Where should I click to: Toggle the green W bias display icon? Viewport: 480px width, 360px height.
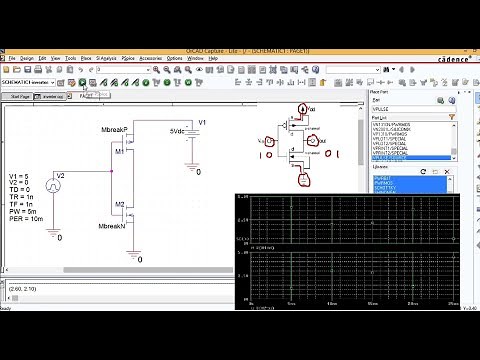click(x=188, y=82)
